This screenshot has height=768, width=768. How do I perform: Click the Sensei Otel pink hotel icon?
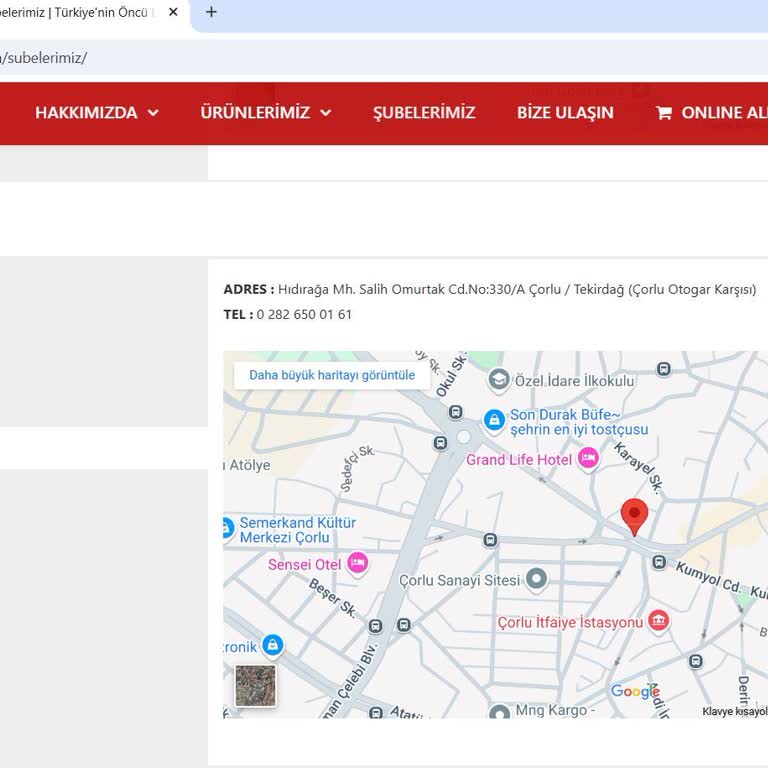click(x=358, y=564)
